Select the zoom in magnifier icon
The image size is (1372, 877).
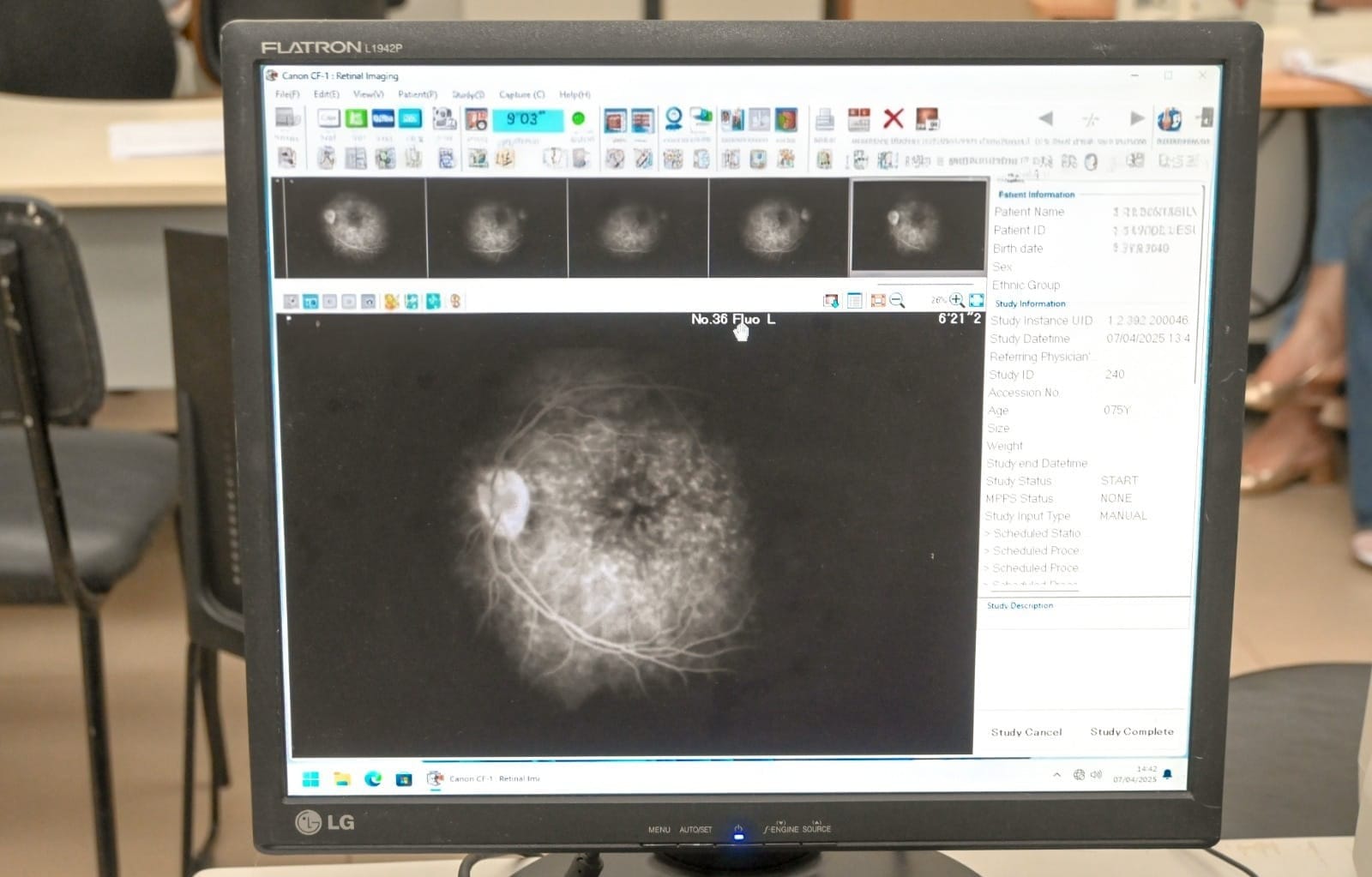pos(954,303)
